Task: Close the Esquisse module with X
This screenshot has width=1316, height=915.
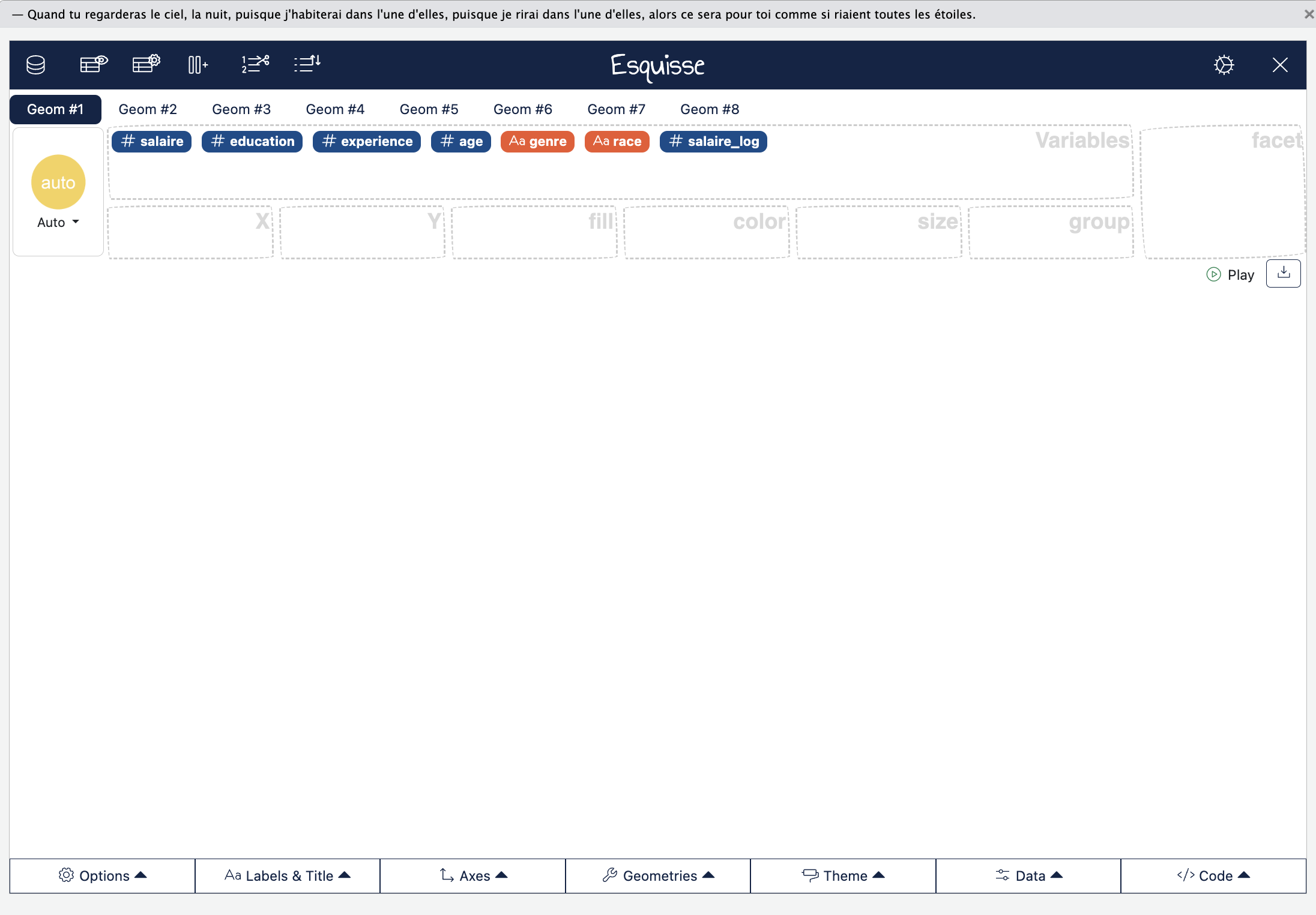Action: 1280,65
